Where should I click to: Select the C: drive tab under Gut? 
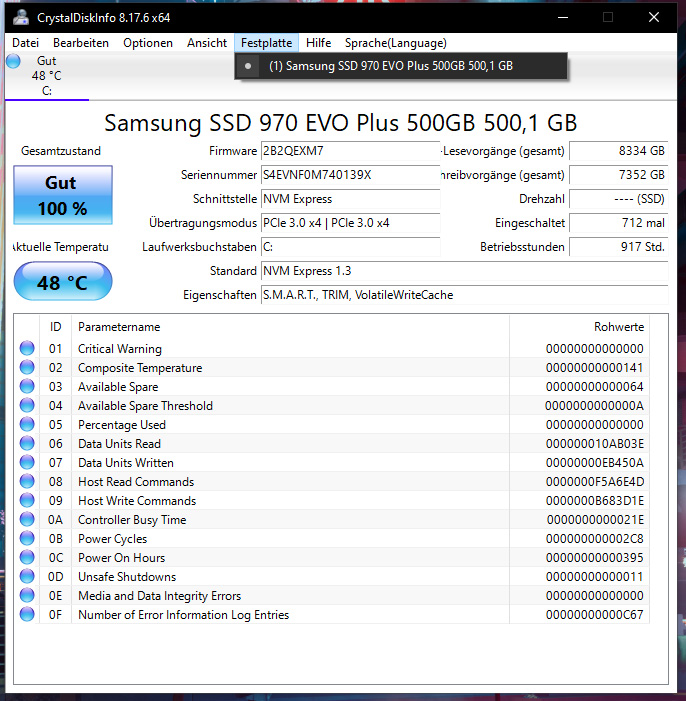[x=47, y=76]
